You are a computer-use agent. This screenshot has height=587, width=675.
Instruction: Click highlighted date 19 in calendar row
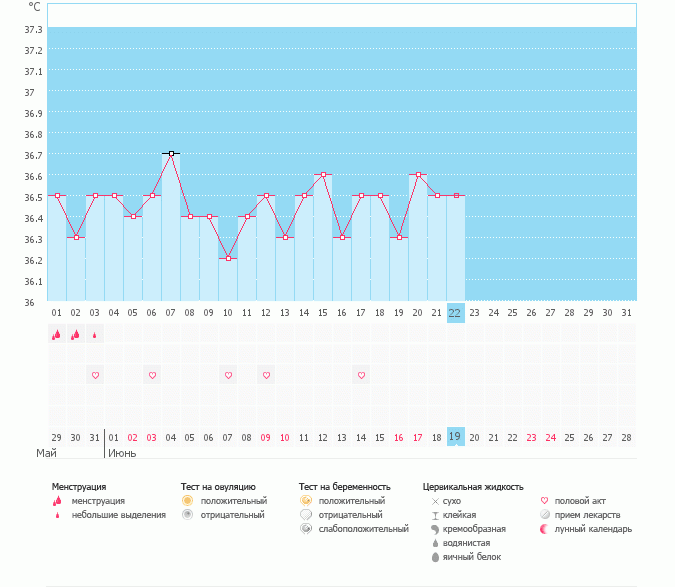pyautogui.click(x=455, y=437)
